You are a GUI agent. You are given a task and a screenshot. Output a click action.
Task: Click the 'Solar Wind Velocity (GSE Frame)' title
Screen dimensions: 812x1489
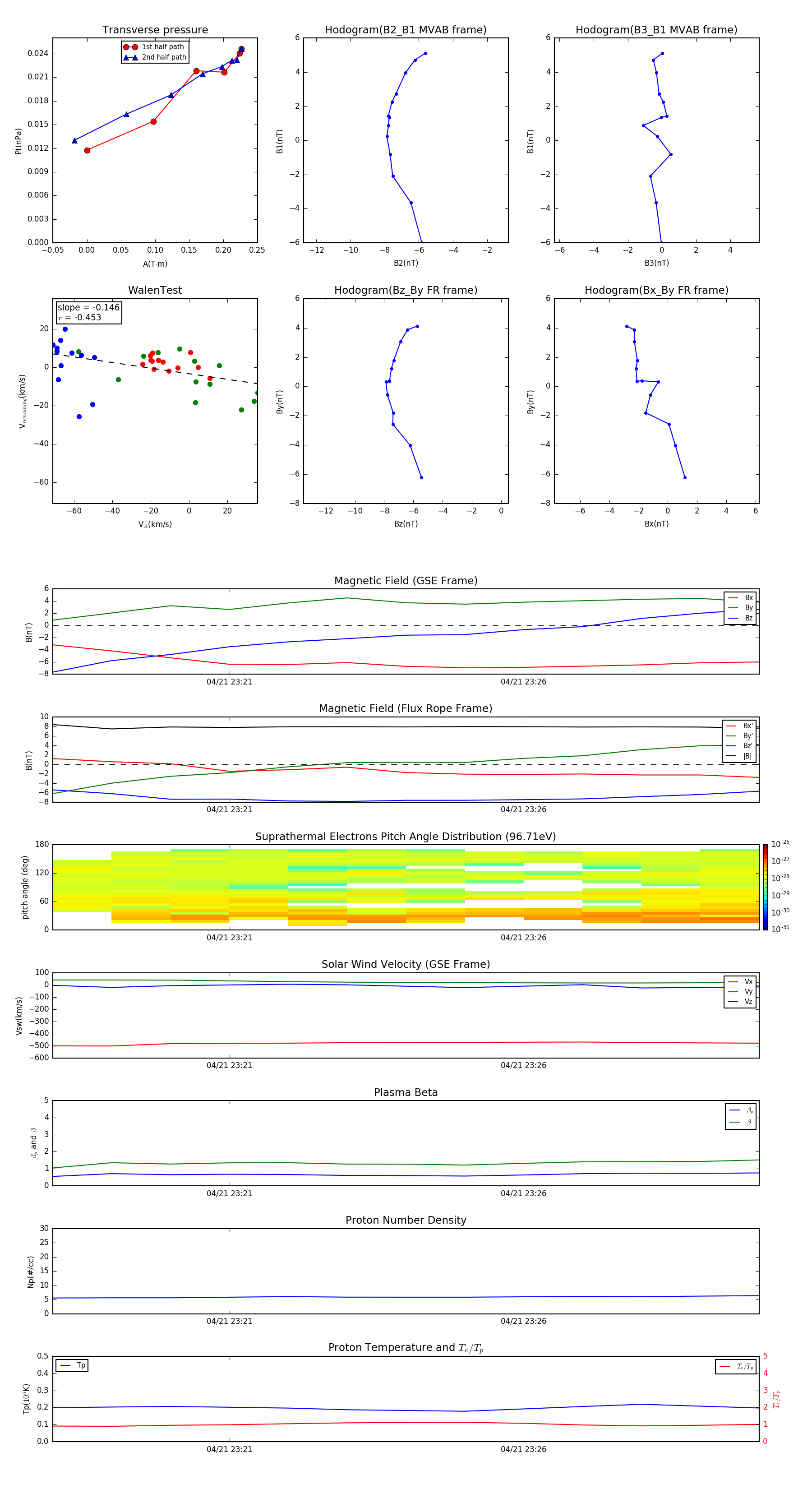coord(406,964)
